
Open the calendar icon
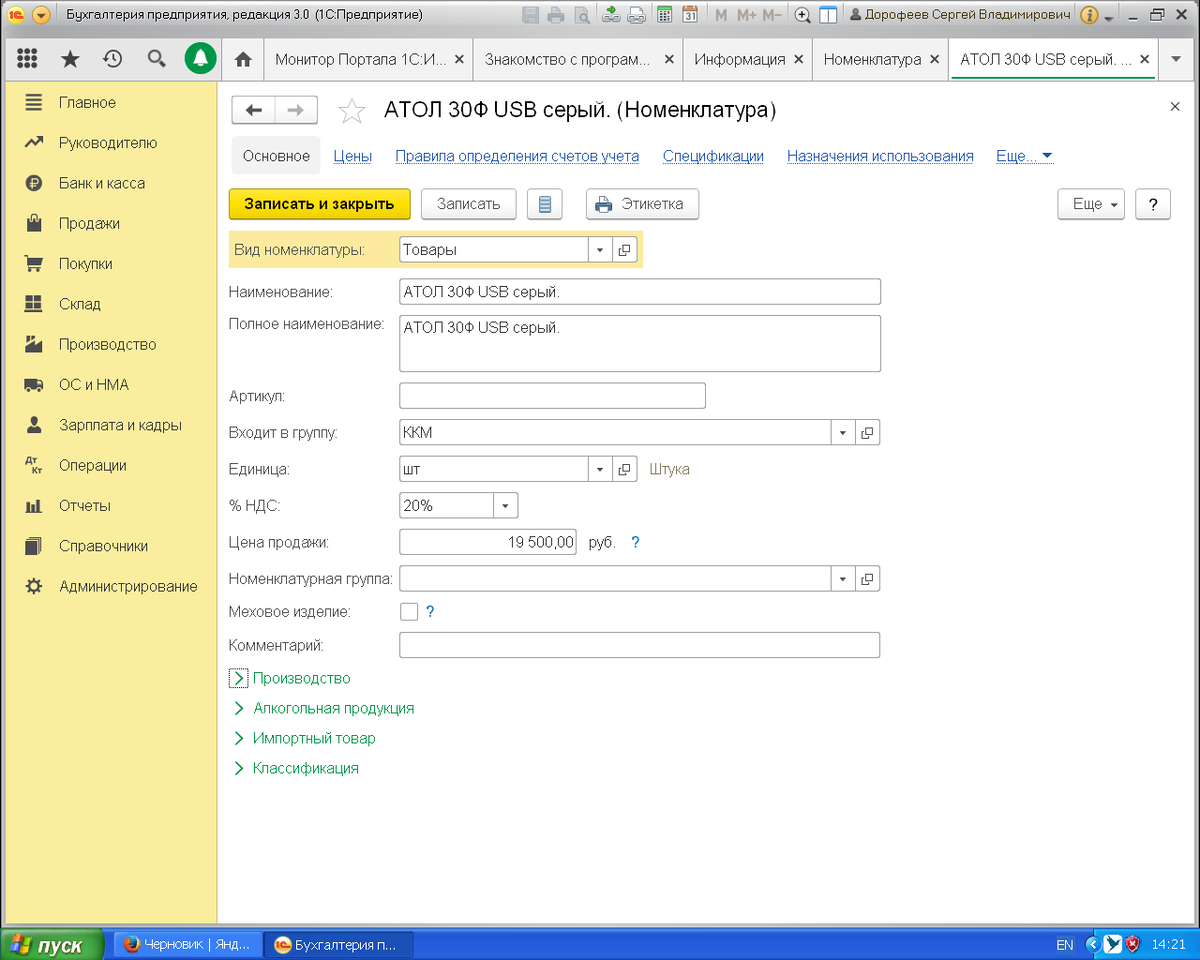[x=690, y=16]
